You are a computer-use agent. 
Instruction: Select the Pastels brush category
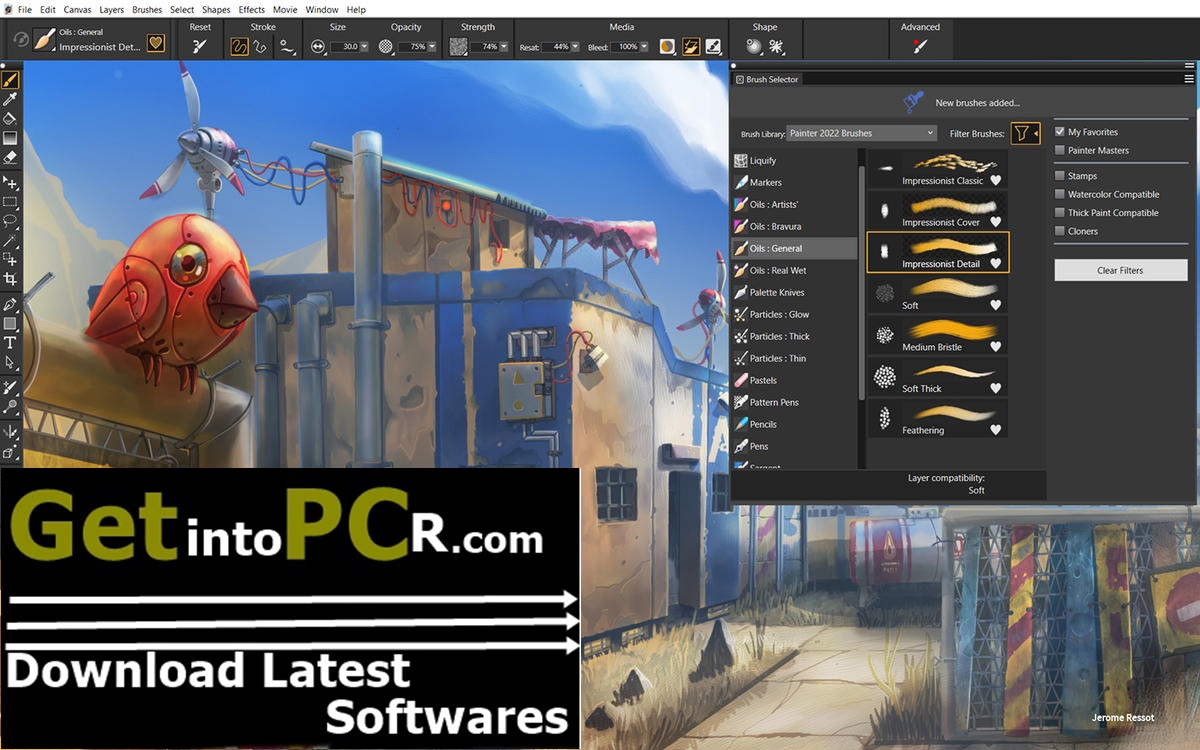pyautogui.click(x=794, y=380)
